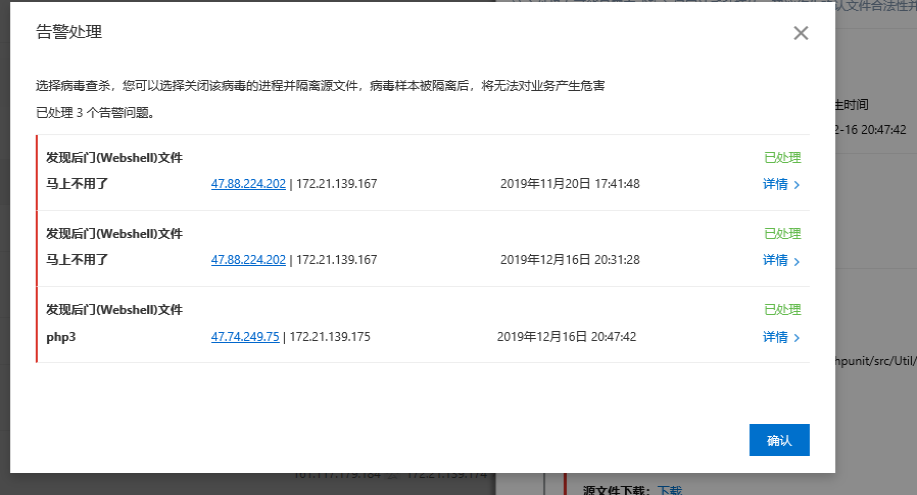Image resolution: width=917 pixels, height=495 pixels.
Task: View 详情 for the 2019年11月20日 alert
Action: coord(775,184)
